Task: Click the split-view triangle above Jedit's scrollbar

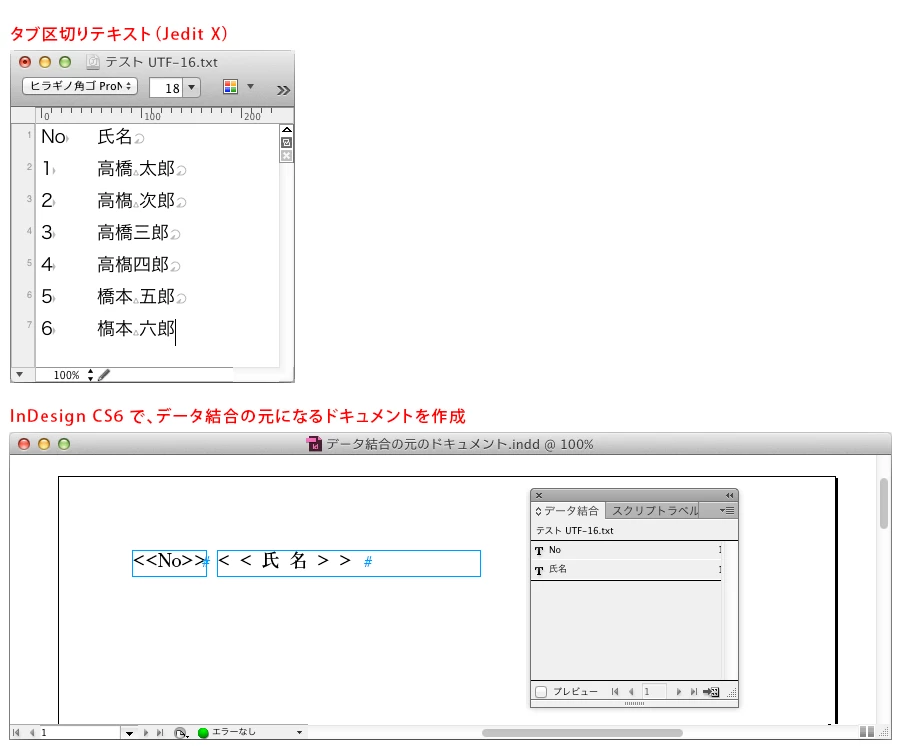Action: pos(286,130)
